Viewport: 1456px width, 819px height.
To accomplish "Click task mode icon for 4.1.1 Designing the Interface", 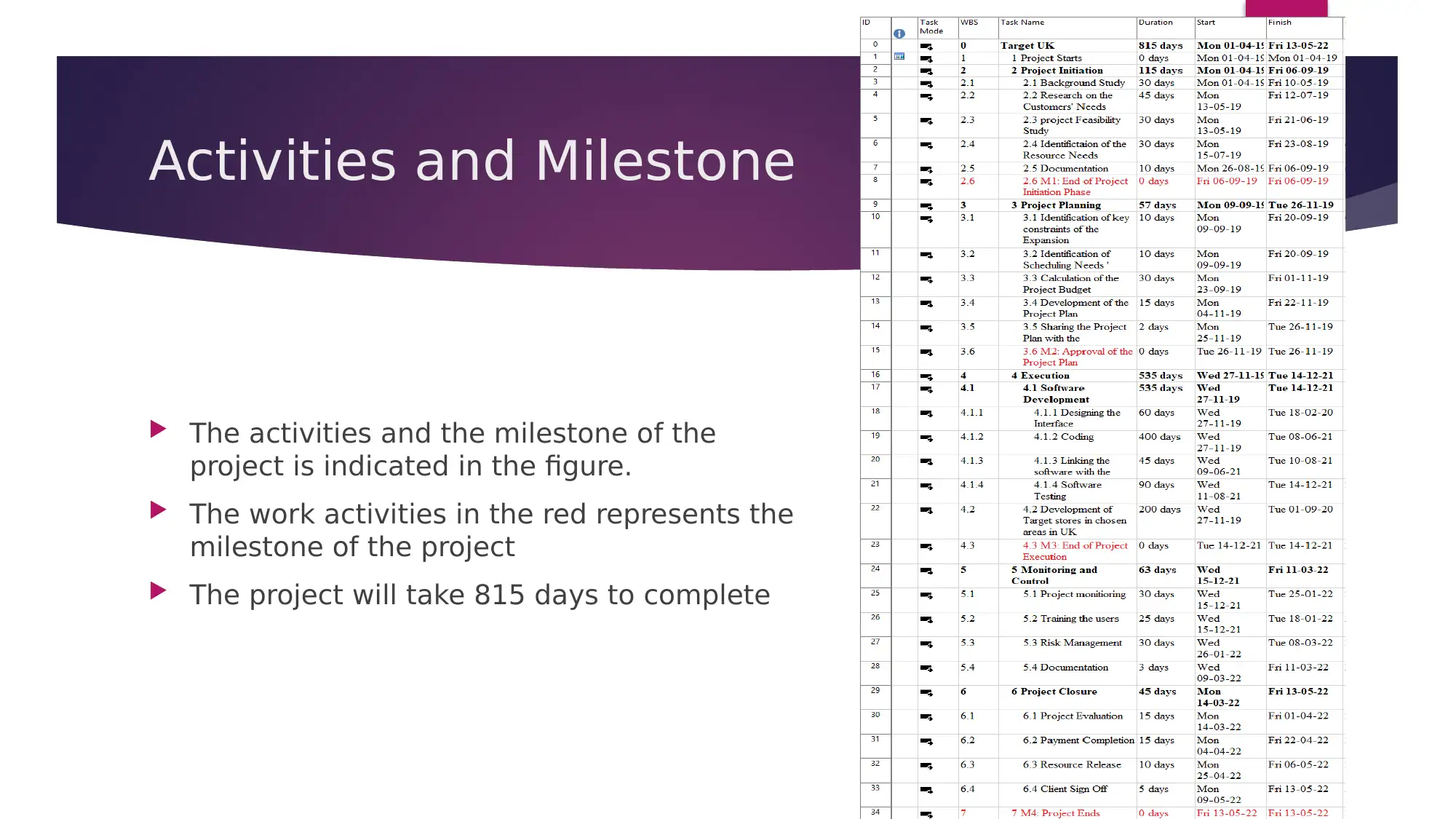I will pyautogui.click(x=926, y=414).
